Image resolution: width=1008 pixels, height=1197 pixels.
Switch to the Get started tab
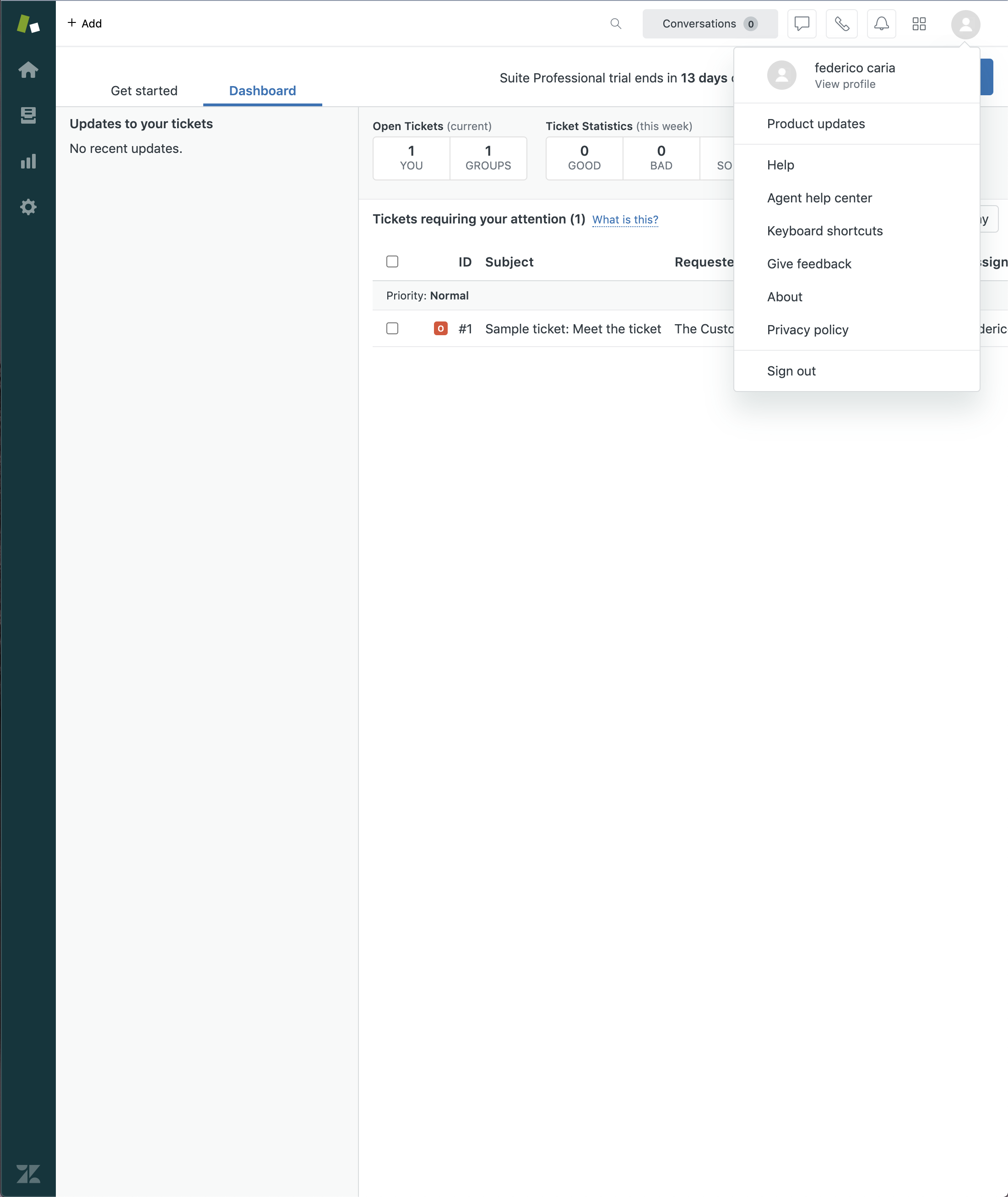click(144, 90)
